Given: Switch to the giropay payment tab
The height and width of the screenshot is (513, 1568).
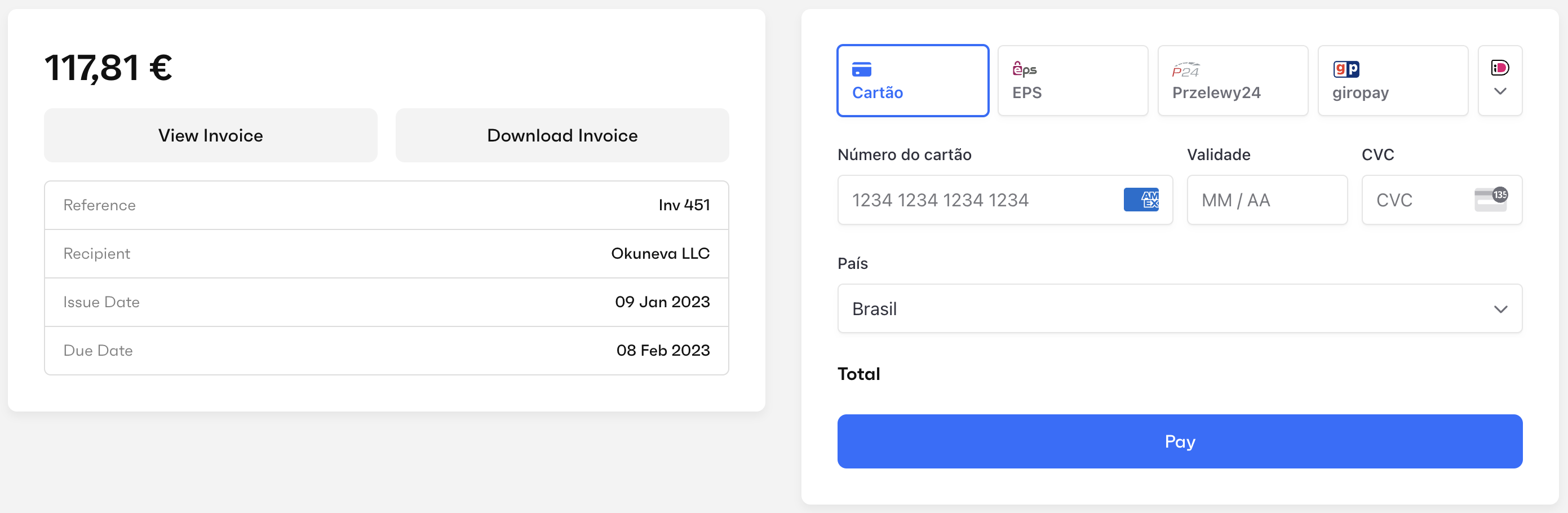Looking at the screenshot, I should (x=1393, y=80).
